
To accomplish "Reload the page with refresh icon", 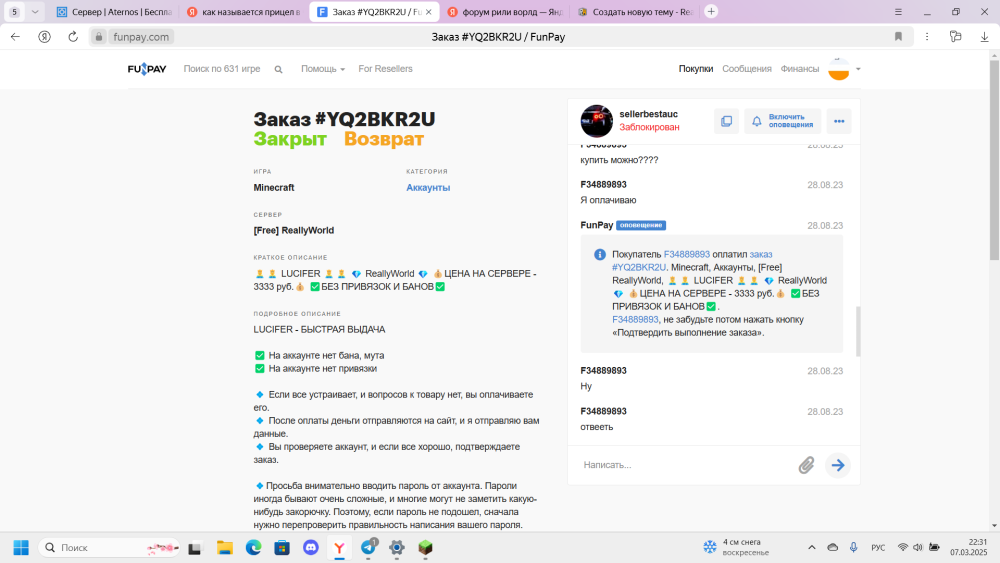I will 73,37.
